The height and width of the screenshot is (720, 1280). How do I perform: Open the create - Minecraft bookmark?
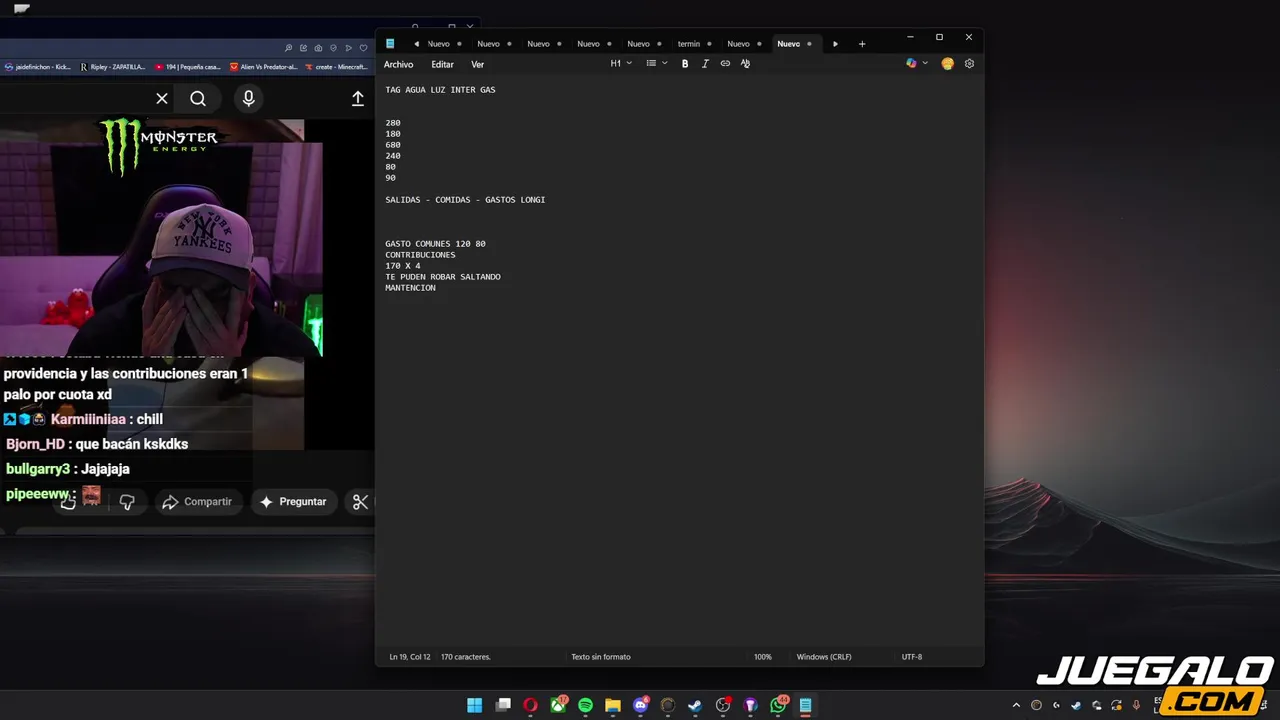[337, 67]
